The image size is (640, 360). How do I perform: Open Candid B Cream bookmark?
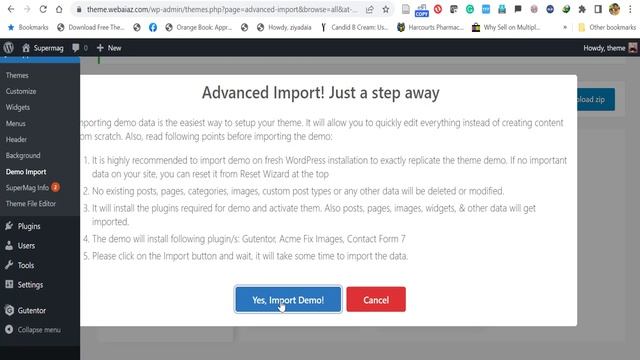353,27
